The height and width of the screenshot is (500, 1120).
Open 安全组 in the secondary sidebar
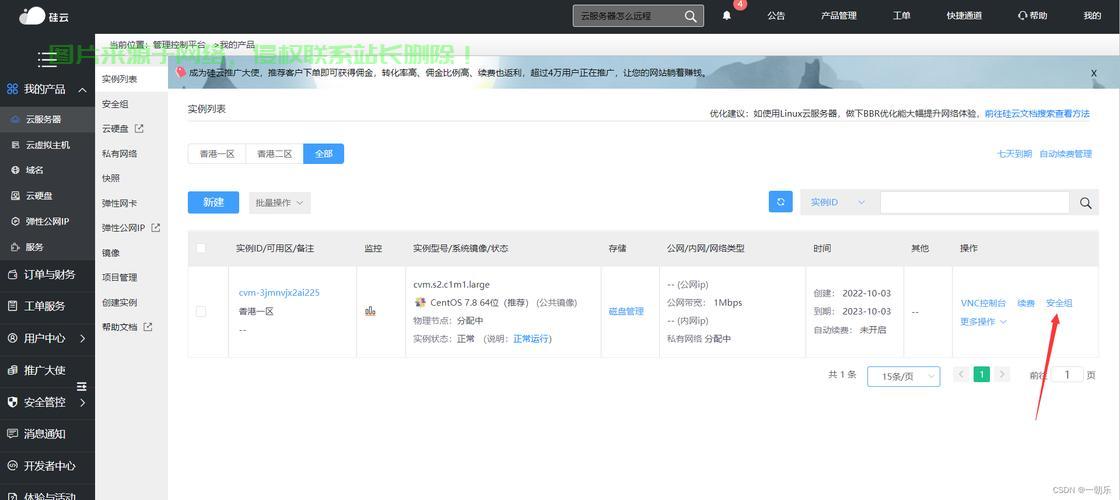point(115,104)
